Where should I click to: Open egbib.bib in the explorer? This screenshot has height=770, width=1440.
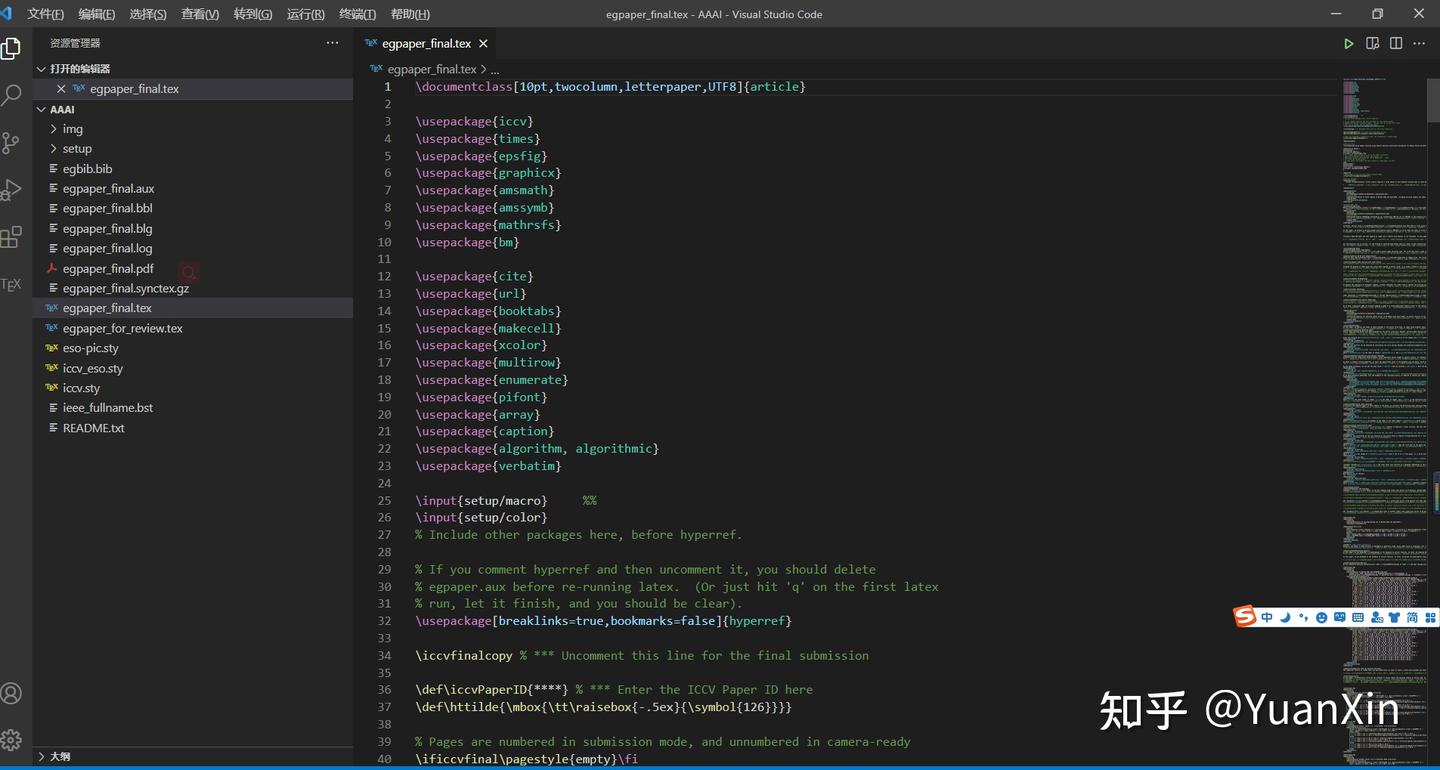pyautogui.click(x=87, y=169)
